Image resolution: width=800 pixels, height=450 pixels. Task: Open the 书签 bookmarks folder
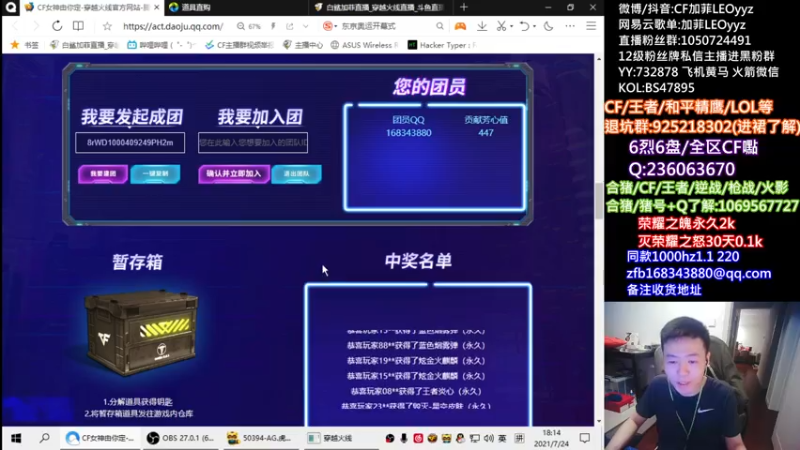pyautogui.click(x=24, y=45)
